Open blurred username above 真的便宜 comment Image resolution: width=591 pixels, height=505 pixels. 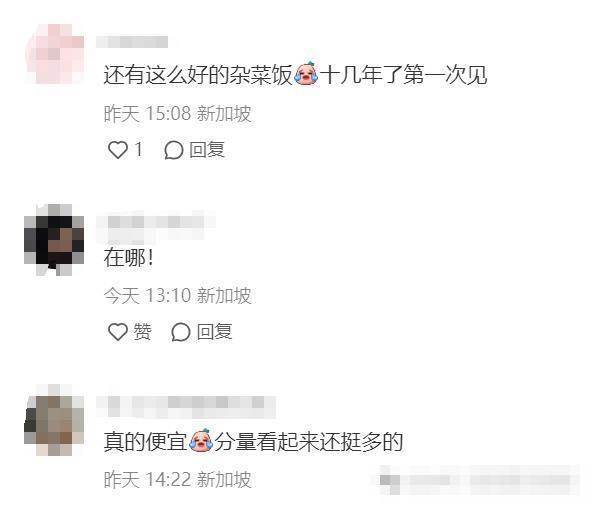pyautogui.click(x=185, y=407)
